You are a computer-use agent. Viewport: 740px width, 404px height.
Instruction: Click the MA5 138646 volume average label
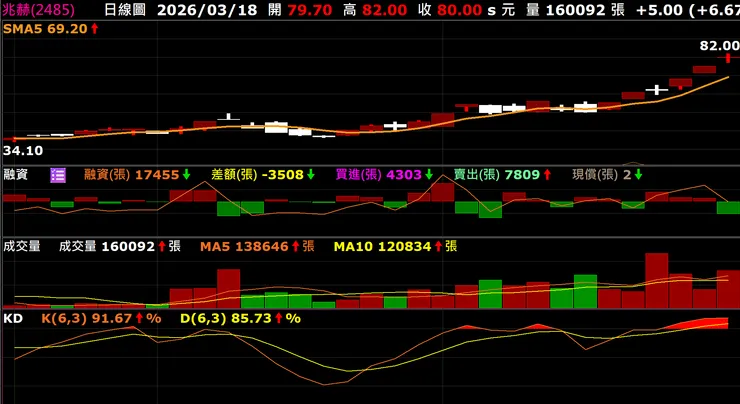(257, 246)
